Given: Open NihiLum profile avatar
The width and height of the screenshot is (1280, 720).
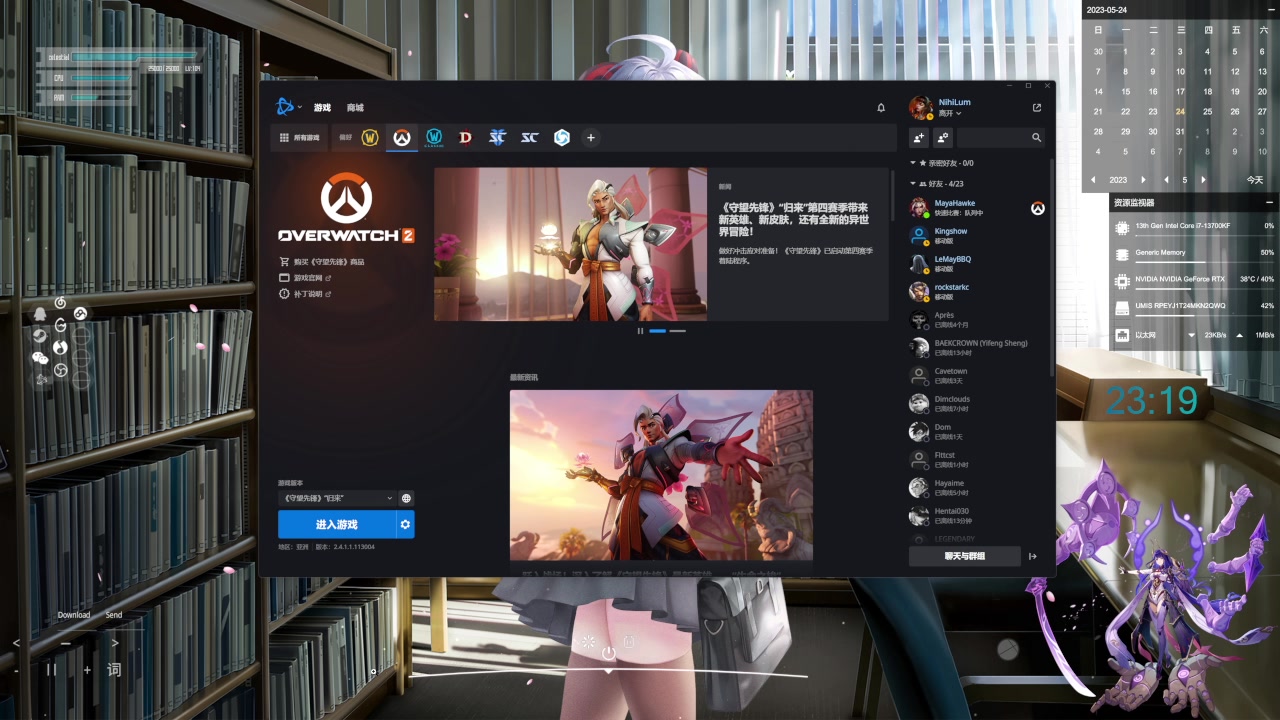Looking at the screenshot, I should 920,107.
